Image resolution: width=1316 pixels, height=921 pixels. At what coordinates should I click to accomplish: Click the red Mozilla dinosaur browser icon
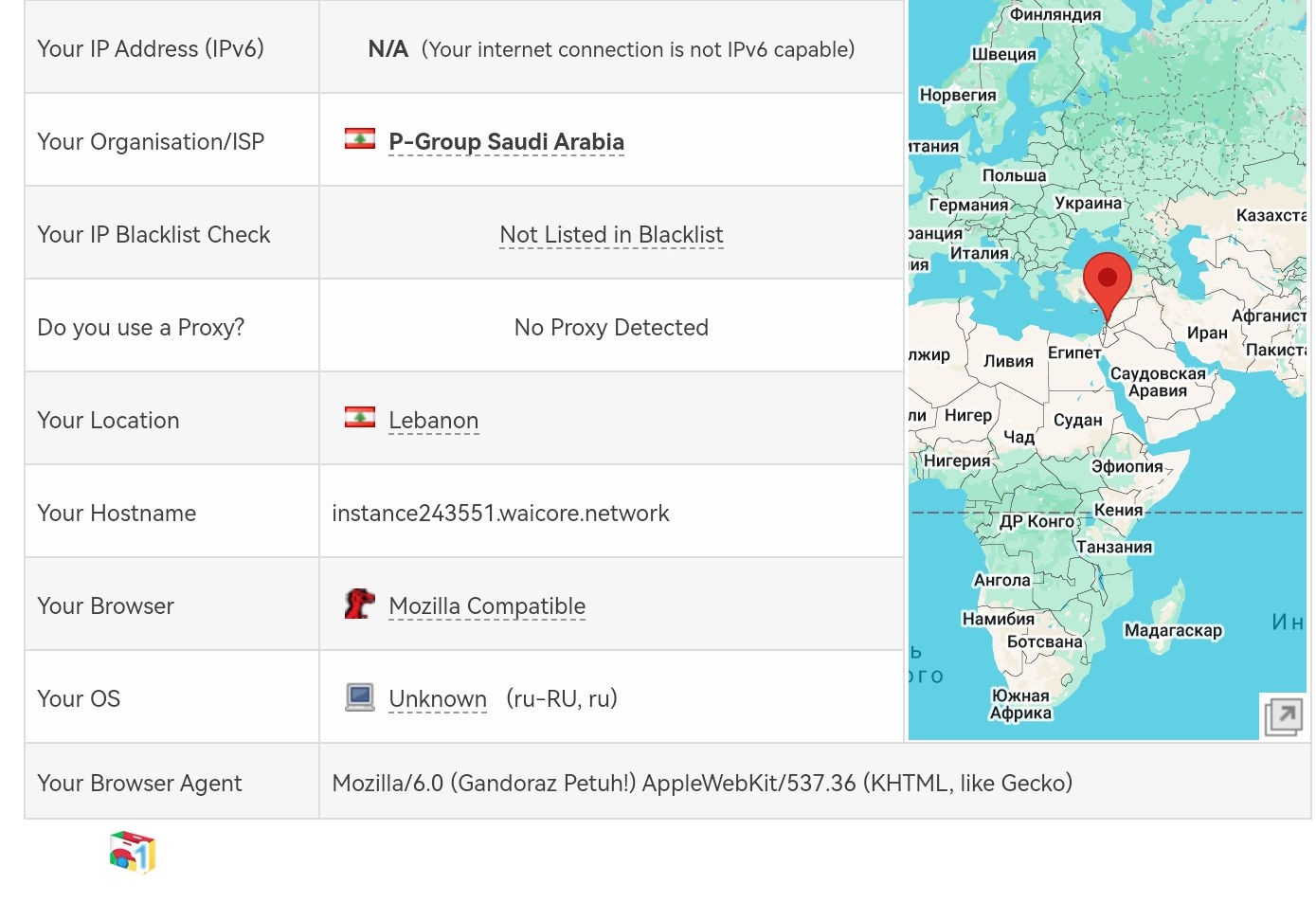pos(360,604)
